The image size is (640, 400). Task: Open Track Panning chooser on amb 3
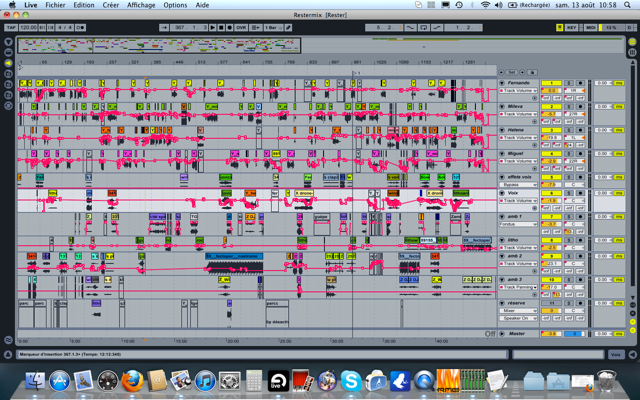coord(518,287)
